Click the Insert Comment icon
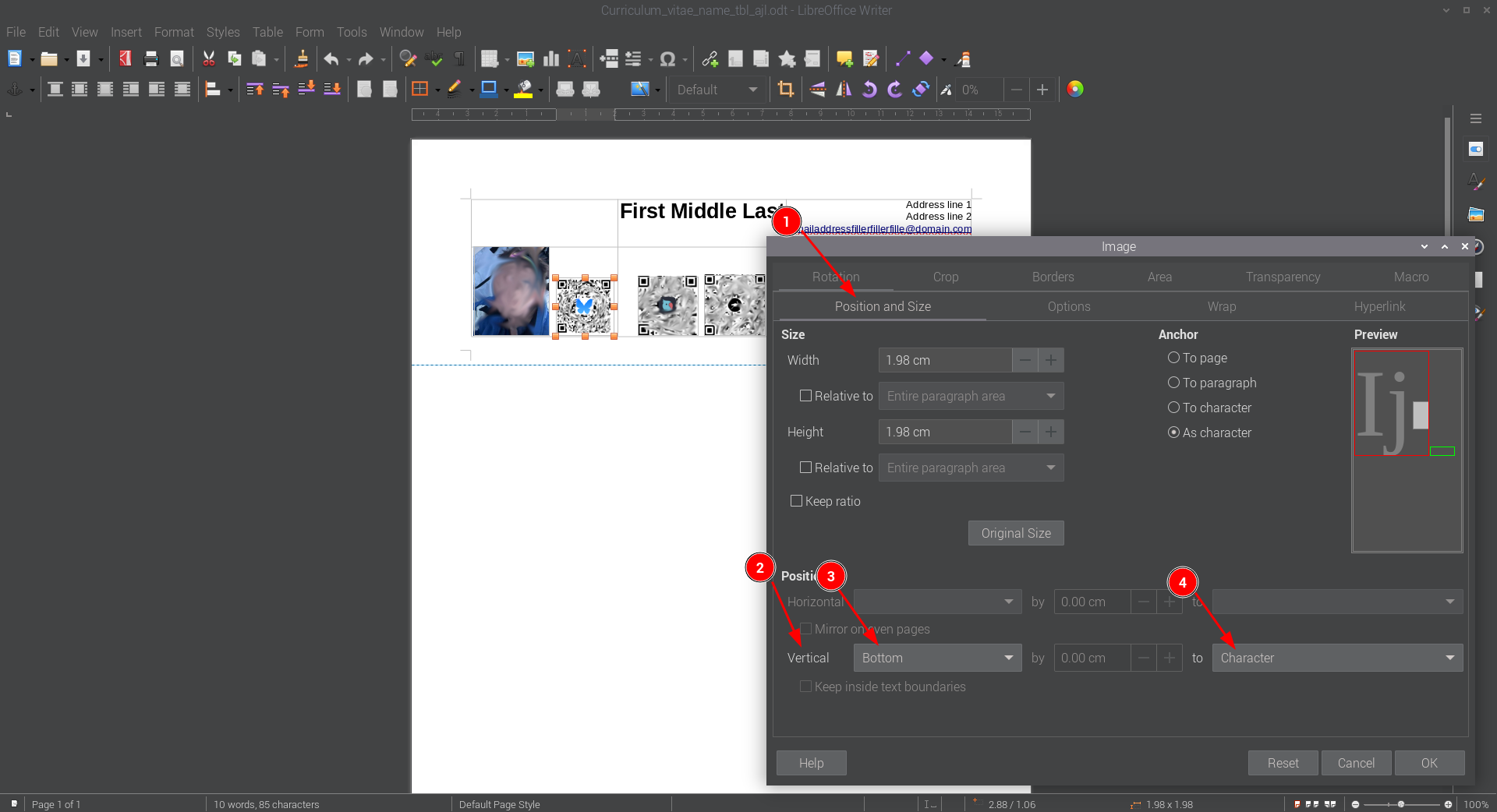Image resolution: width=1497 pixels, height=812 pixels. (844, 59)
